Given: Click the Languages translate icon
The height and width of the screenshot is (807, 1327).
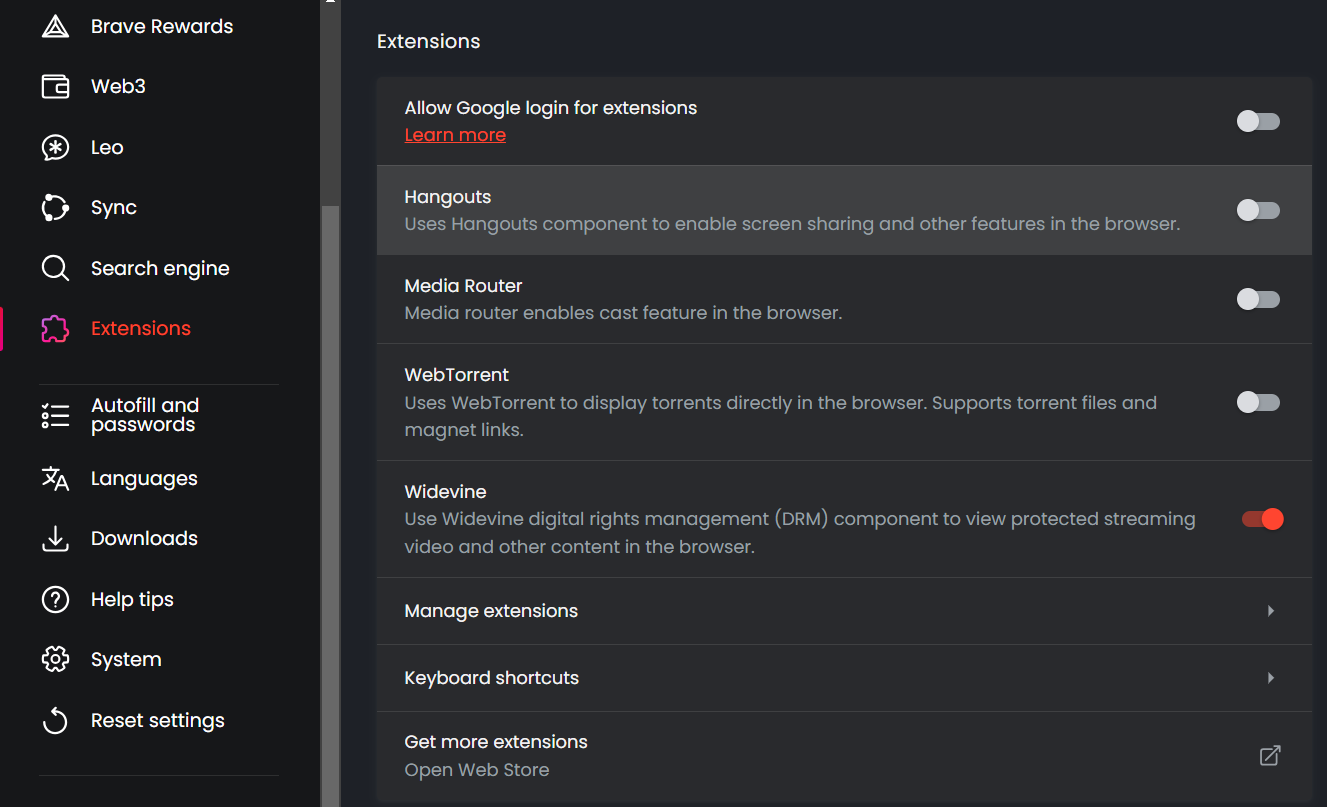Looking at the screenshot, I should tap(55, 479).
